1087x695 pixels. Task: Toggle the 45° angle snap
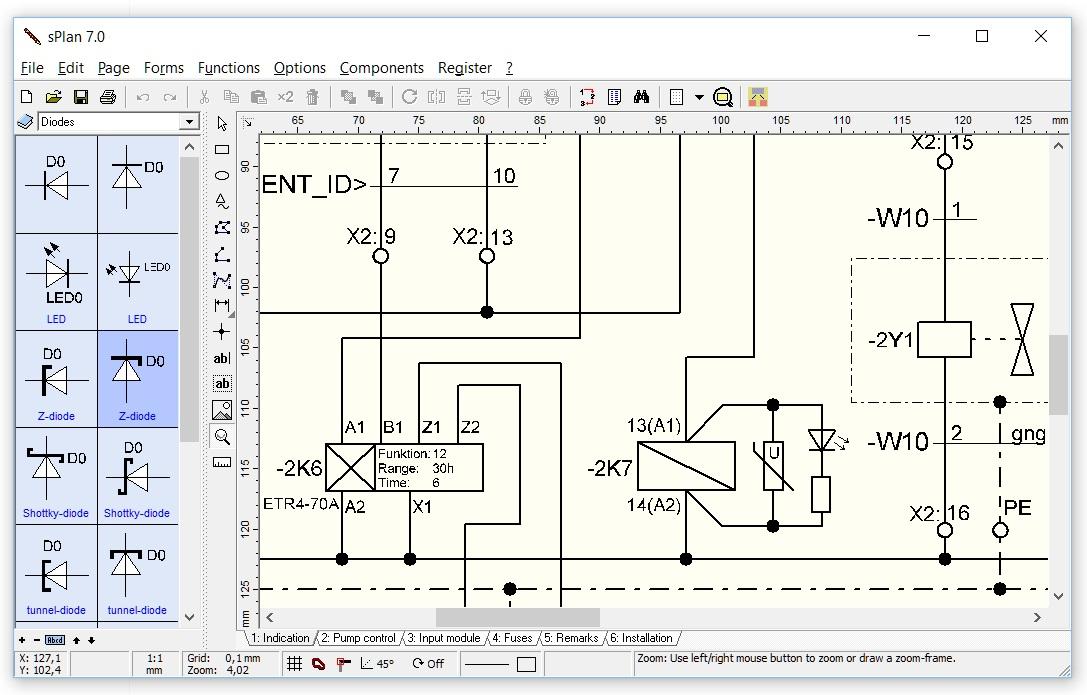377,663
